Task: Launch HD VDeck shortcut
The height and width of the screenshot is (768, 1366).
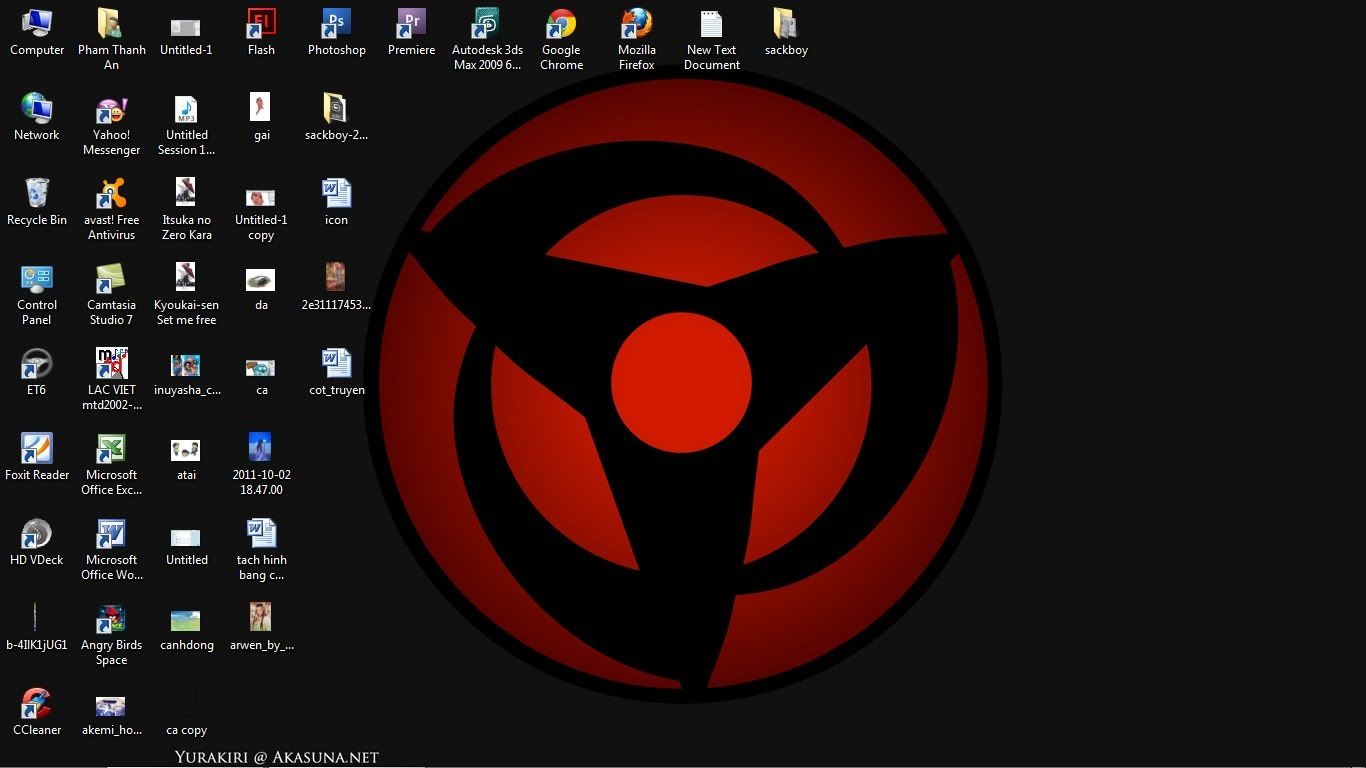Action: 37,542
